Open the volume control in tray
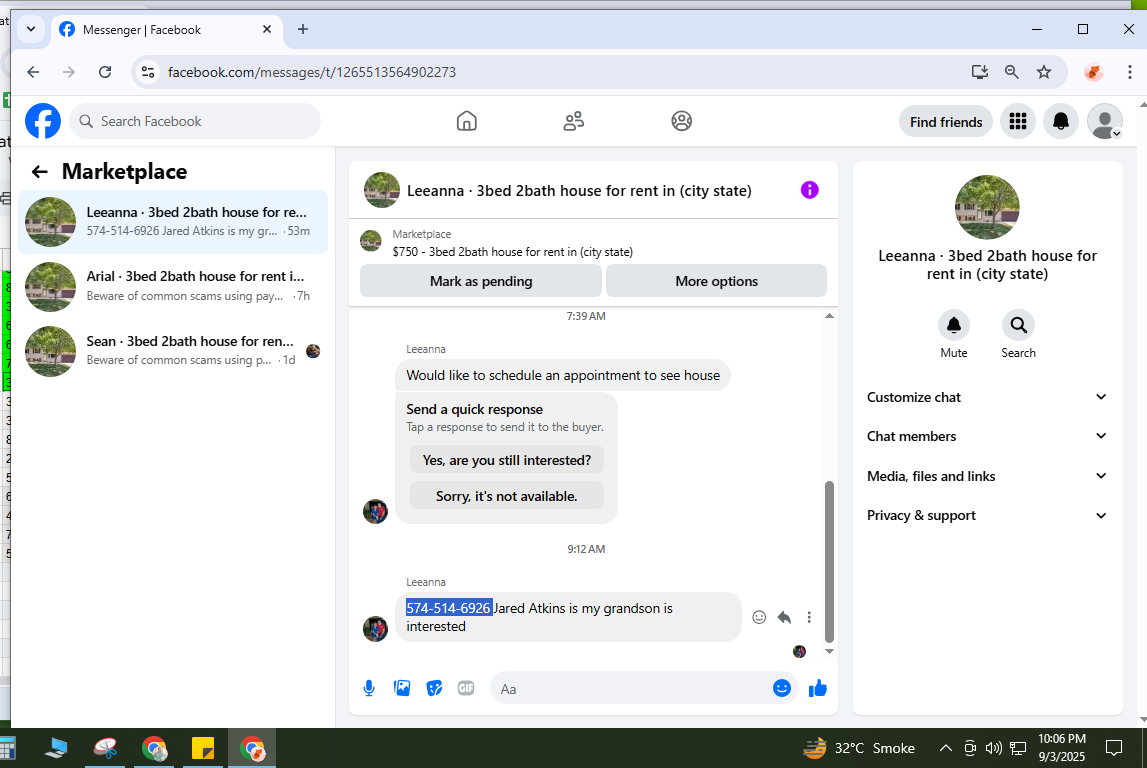 (993, 748)
